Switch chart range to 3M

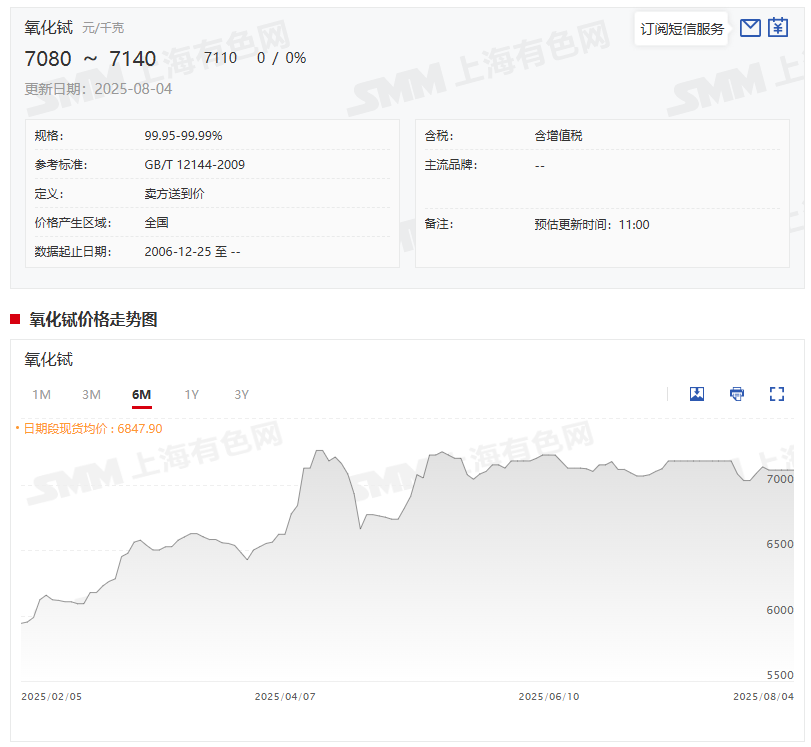(x=91, y=395)
